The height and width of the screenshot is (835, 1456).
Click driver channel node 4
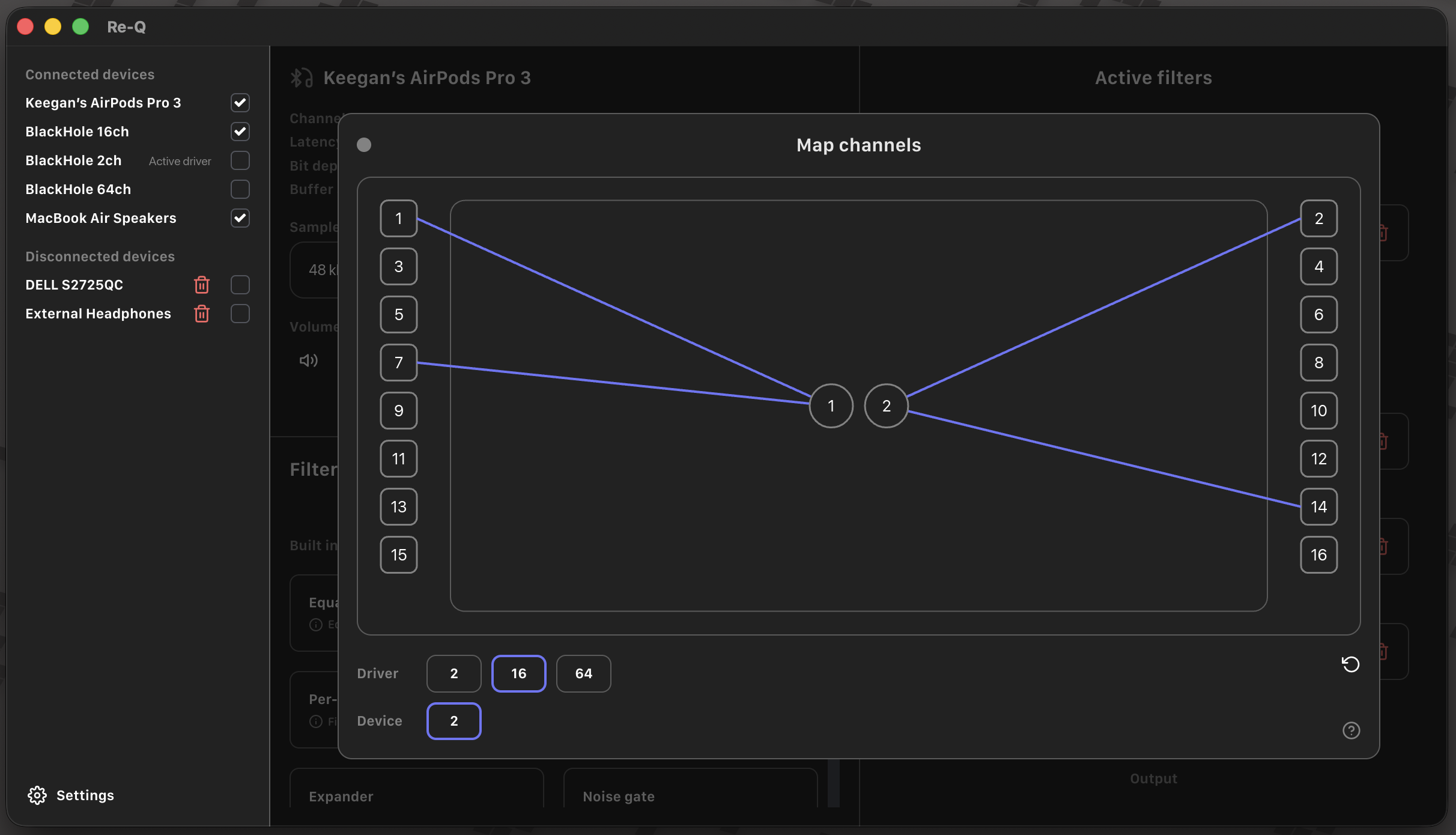(1319, 267)
